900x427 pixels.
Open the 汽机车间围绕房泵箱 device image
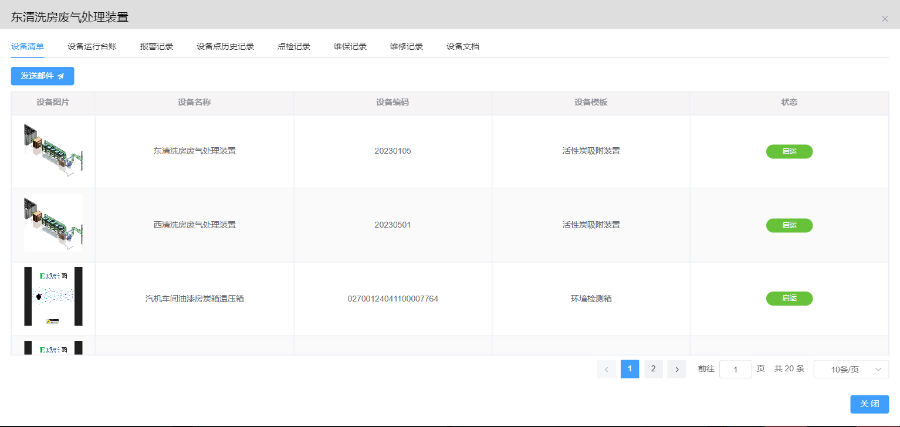[53, 297]
